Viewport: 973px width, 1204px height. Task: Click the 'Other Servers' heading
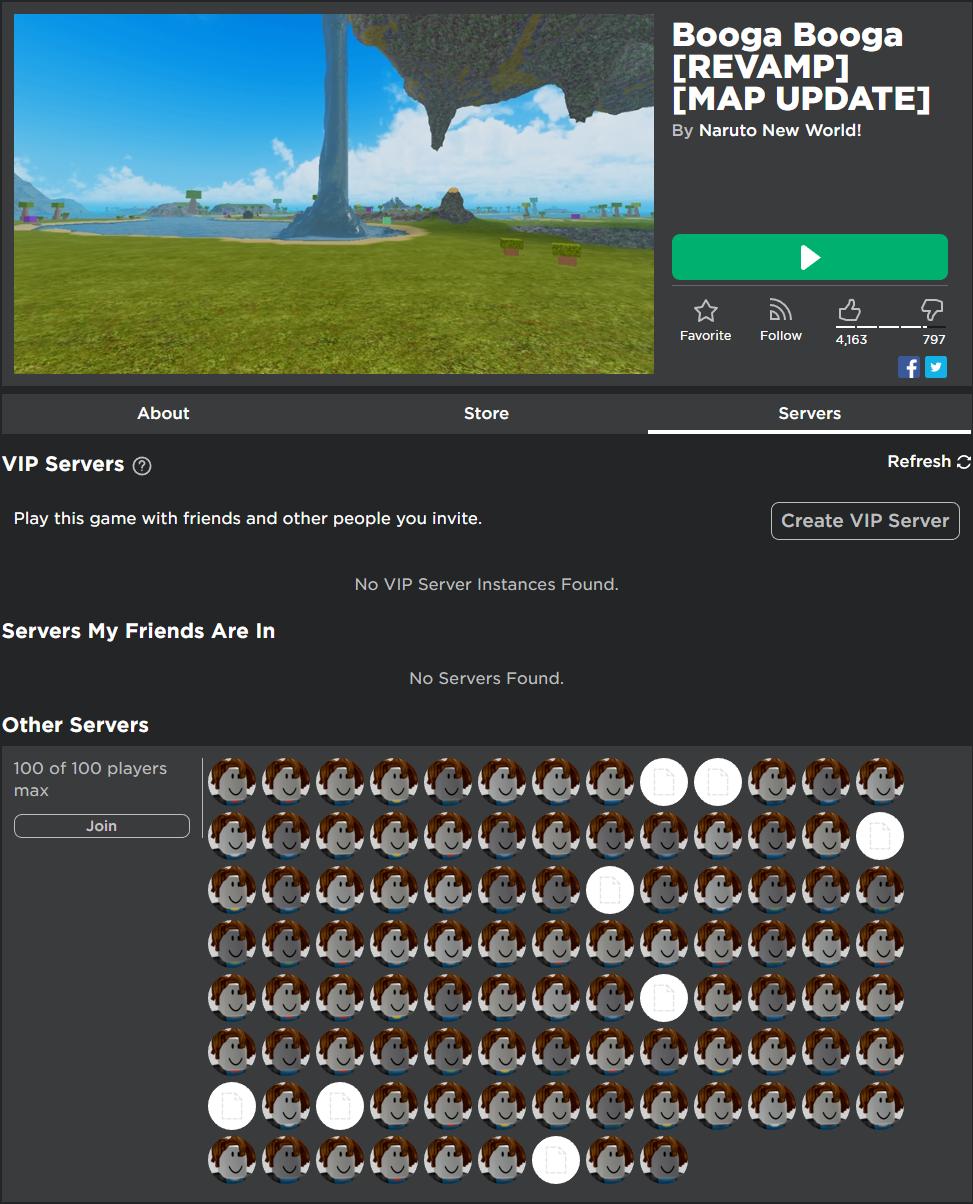click(x=75, y=725)
